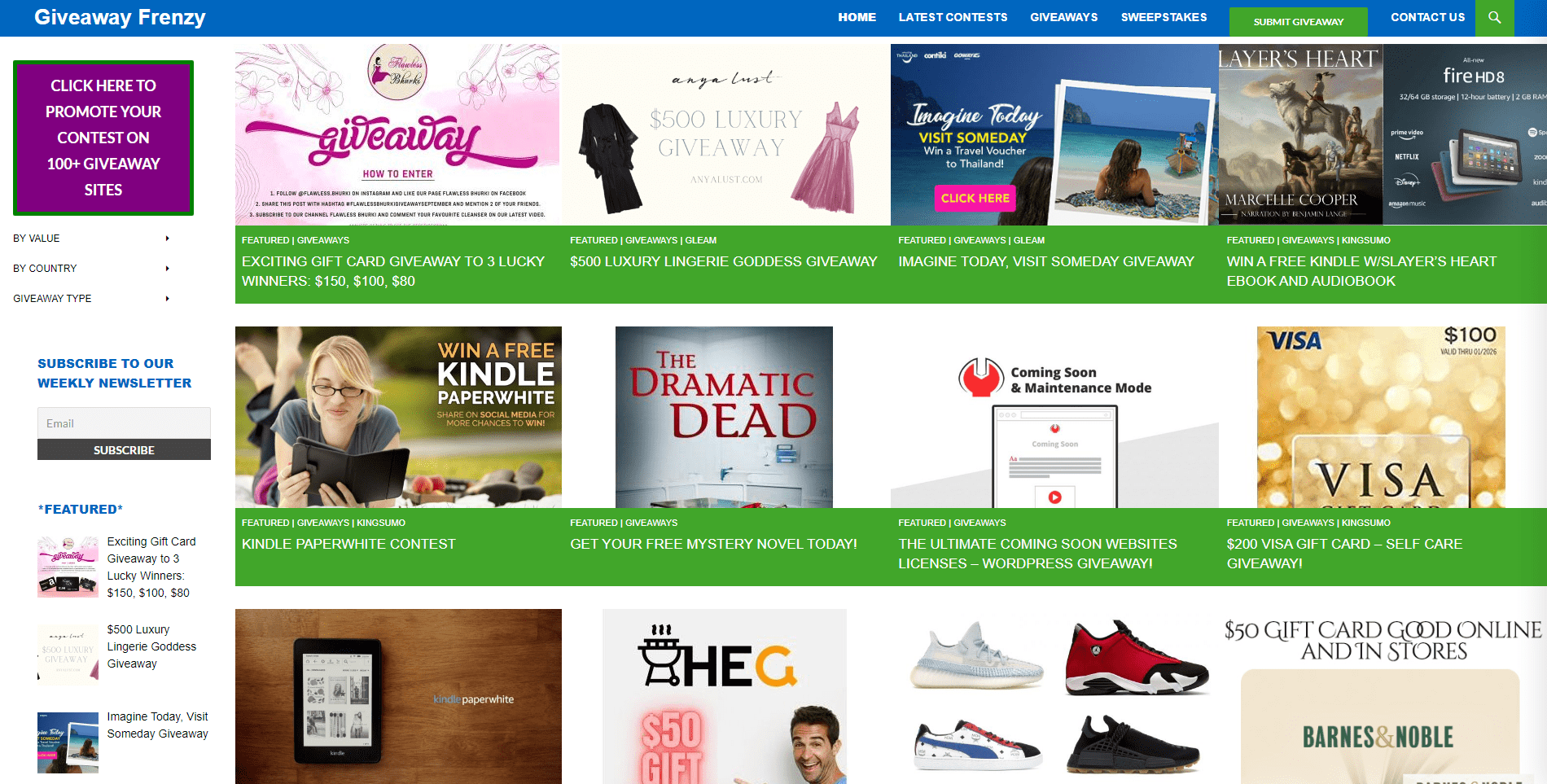The image size is (1547, 784).
Task: Open the promote your contest purple banner
Action: (x=103, y=138)
